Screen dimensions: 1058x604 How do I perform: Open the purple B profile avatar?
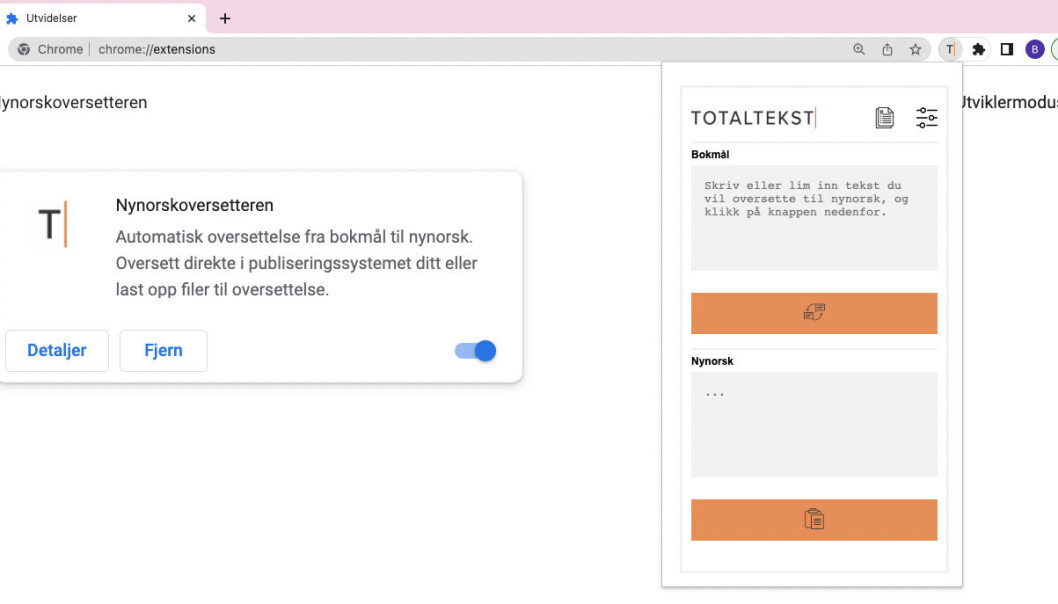[x=1034, y=49]
